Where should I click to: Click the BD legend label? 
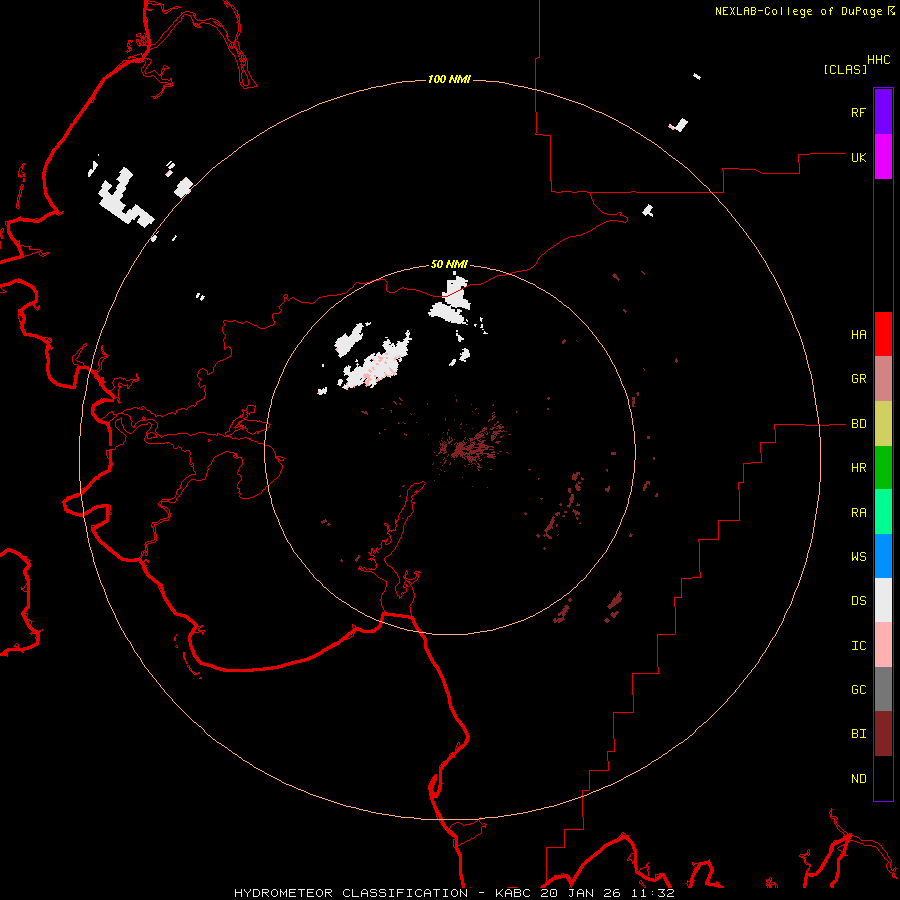coord(858,424)
